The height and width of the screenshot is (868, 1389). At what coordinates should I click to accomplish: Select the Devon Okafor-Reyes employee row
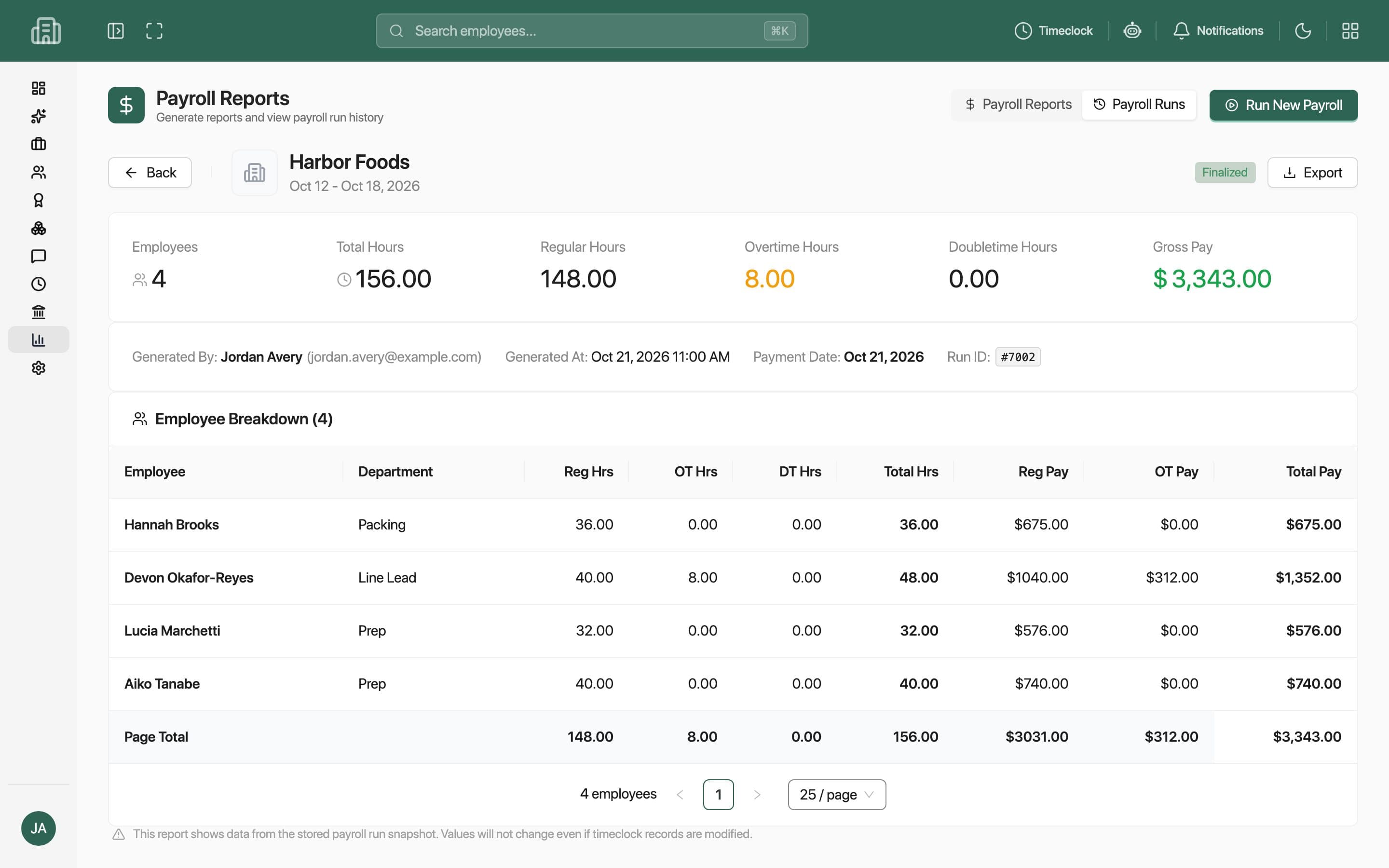pyautogui.click(x=733, y=578)
